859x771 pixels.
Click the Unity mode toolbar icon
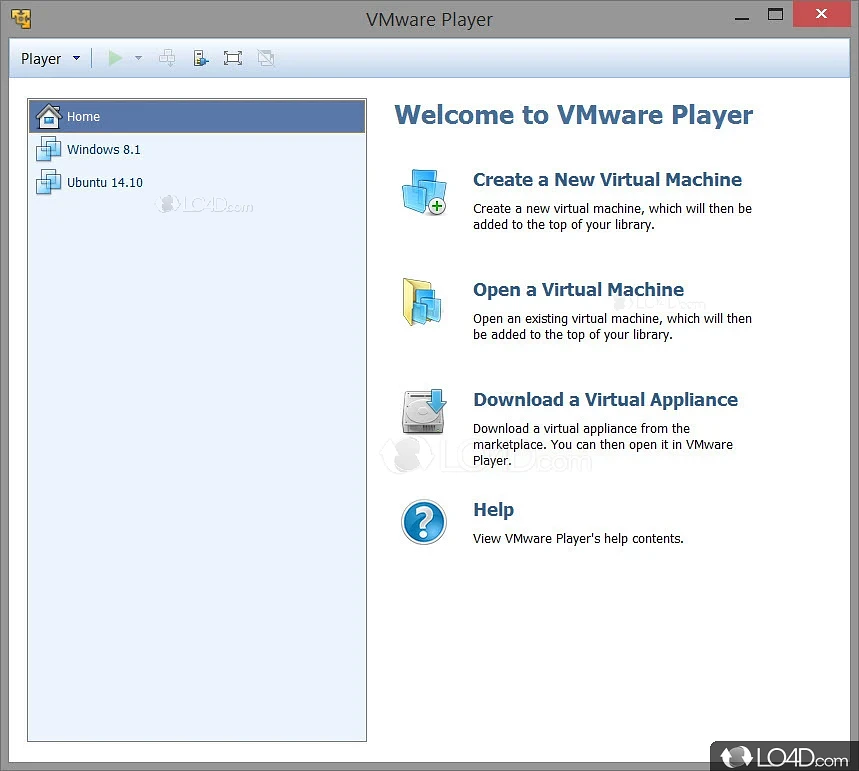pyautogui.click(x=265, y=58)
